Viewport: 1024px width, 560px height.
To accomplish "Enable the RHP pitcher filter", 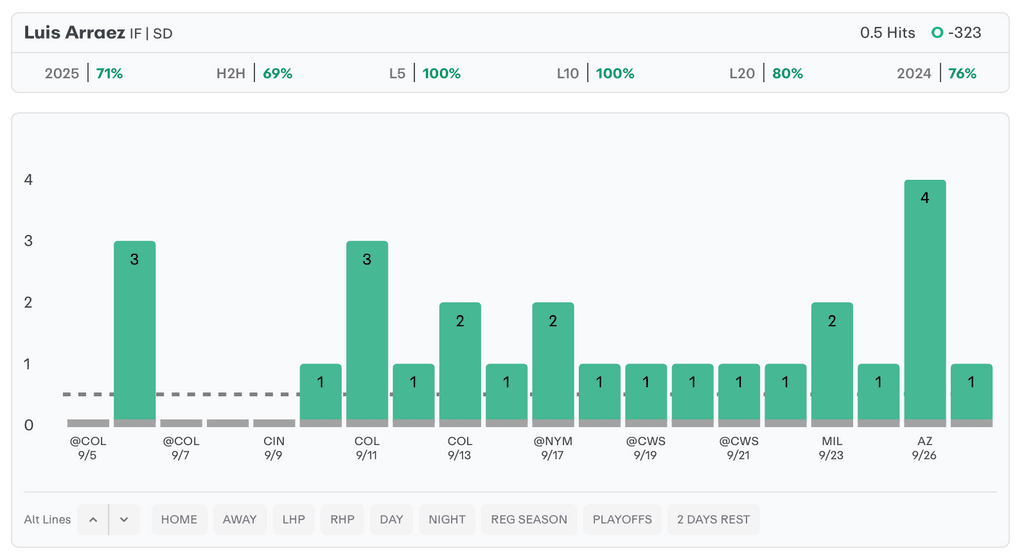I will [x=343, y=520].
